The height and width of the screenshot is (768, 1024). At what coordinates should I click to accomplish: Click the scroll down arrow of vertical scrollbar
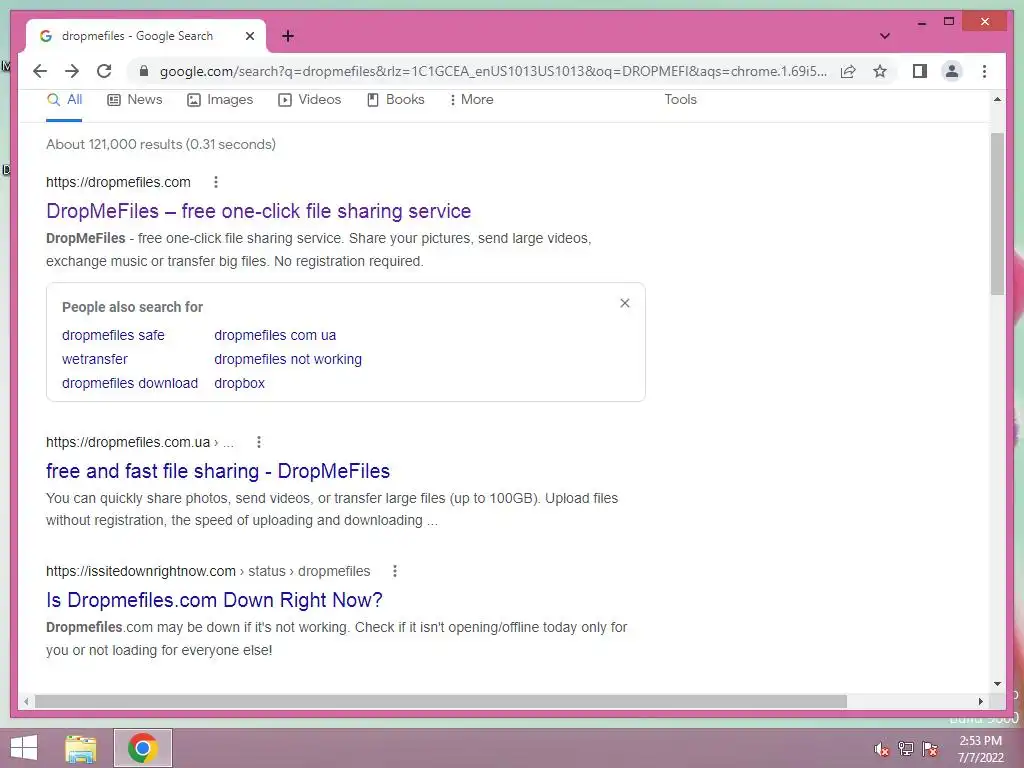click(997, 684)
